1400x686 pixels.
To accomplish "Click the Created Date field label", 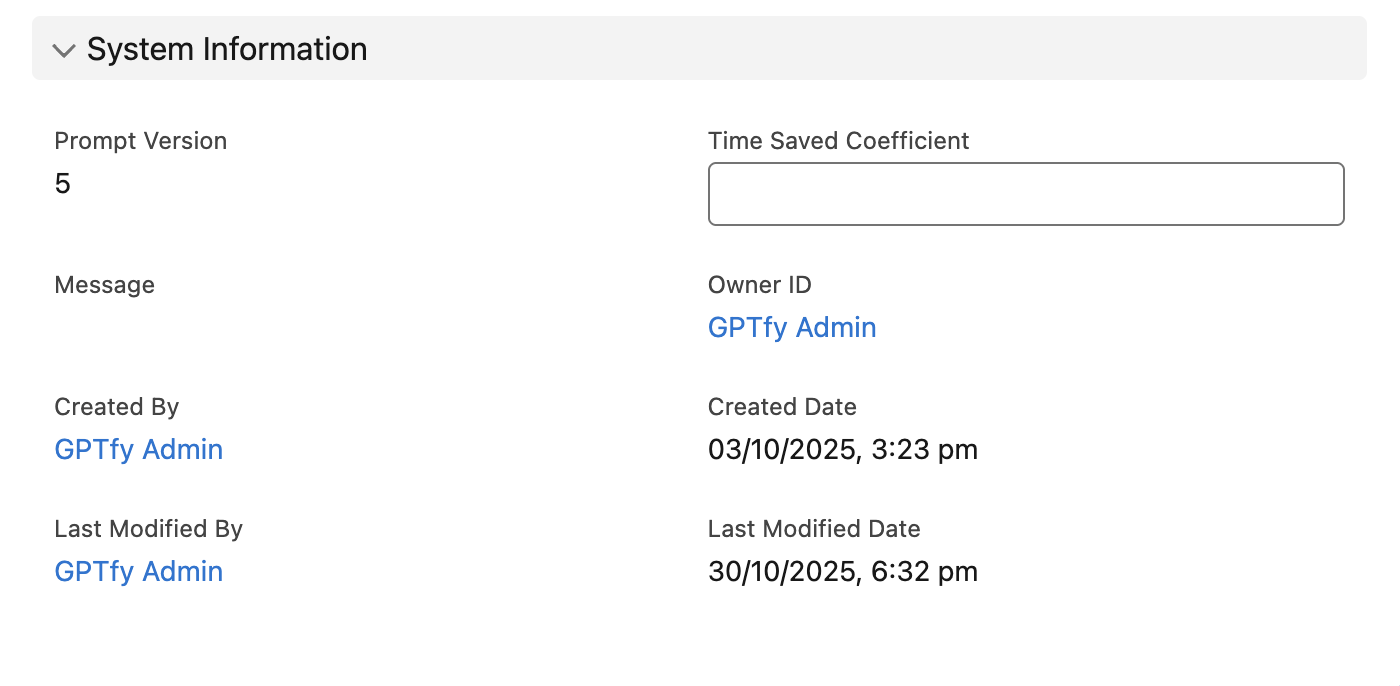I will tap(782, 407).
